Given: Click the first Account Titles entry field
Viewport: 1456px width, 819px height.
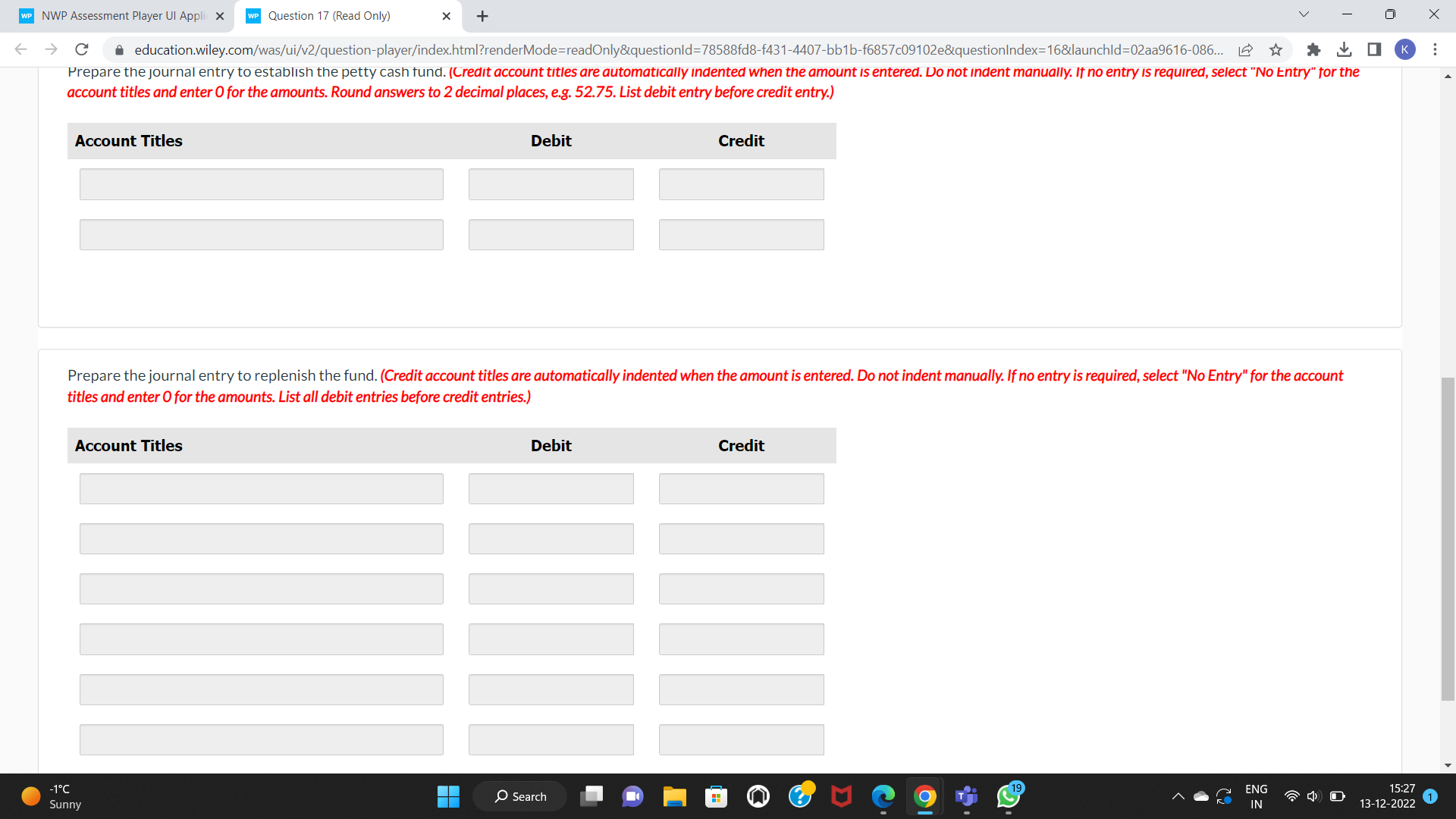Looking at the screenshot, I should [x=261, y=184].
